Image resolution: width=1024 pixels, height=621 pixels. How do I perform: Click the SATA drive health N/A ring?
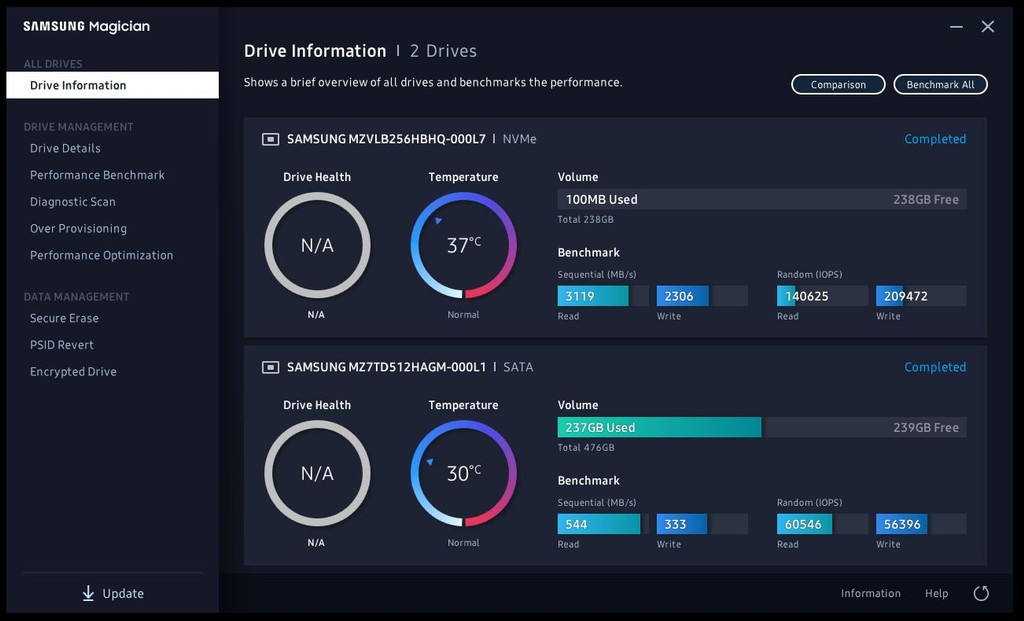(317, 473)
